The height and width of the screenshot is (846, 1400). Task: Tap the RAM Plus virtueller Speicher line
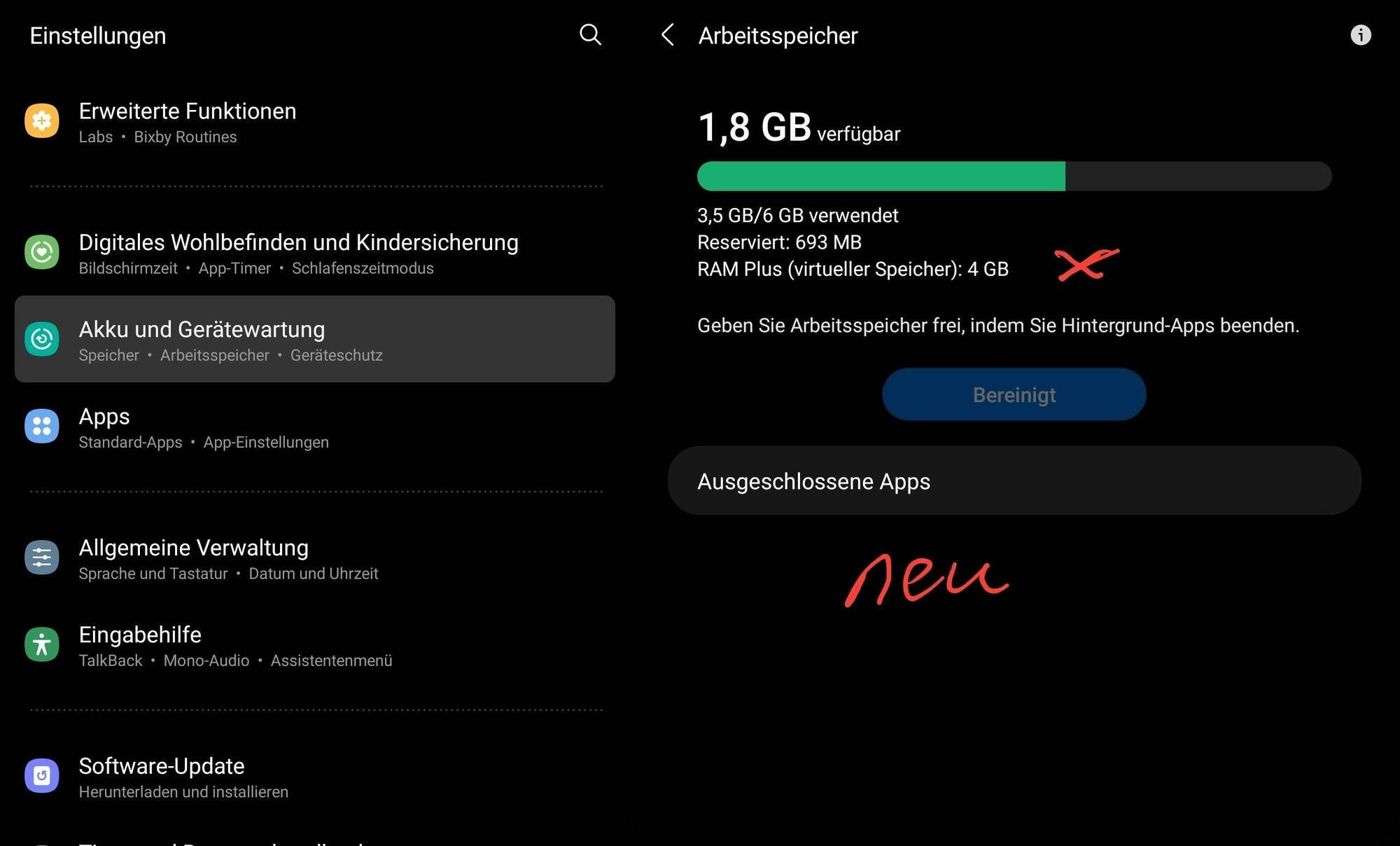pyautogui.click(x=853, y=270)
